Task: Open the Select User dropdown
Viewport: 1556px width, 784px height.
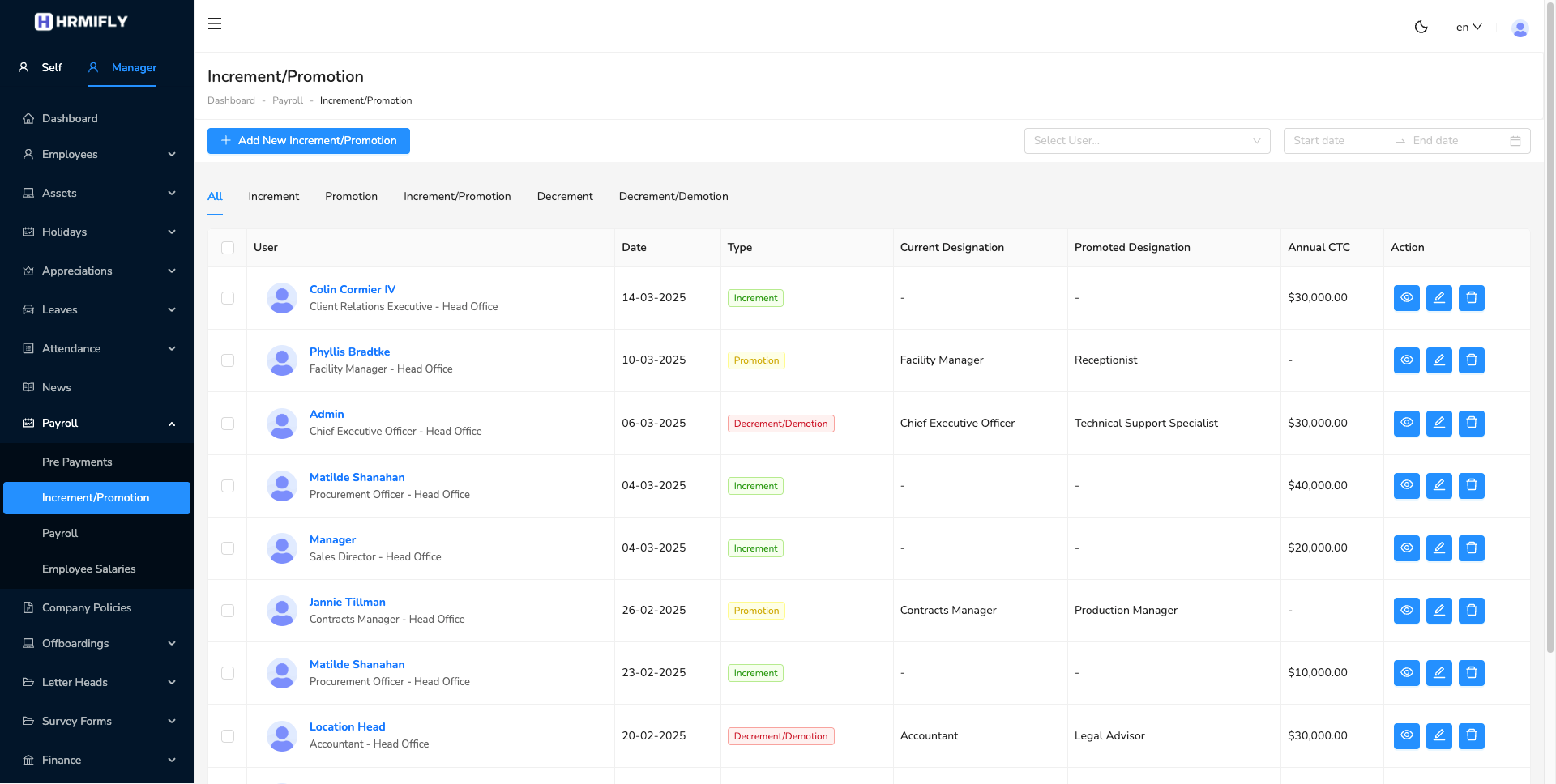Action: coord(1147,141)
